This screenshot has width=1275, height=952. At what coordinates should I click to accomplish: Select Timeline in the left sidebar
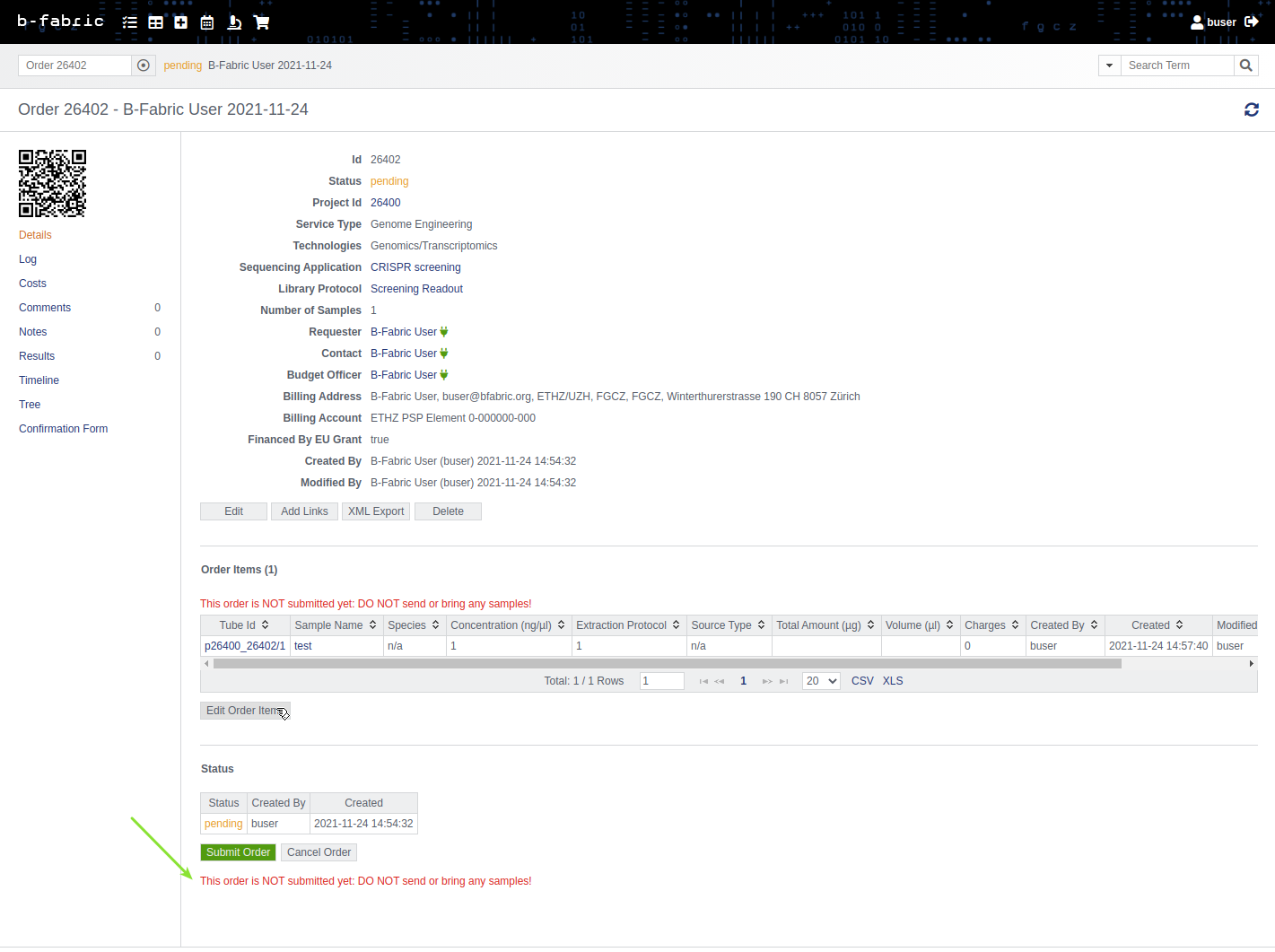39,380
